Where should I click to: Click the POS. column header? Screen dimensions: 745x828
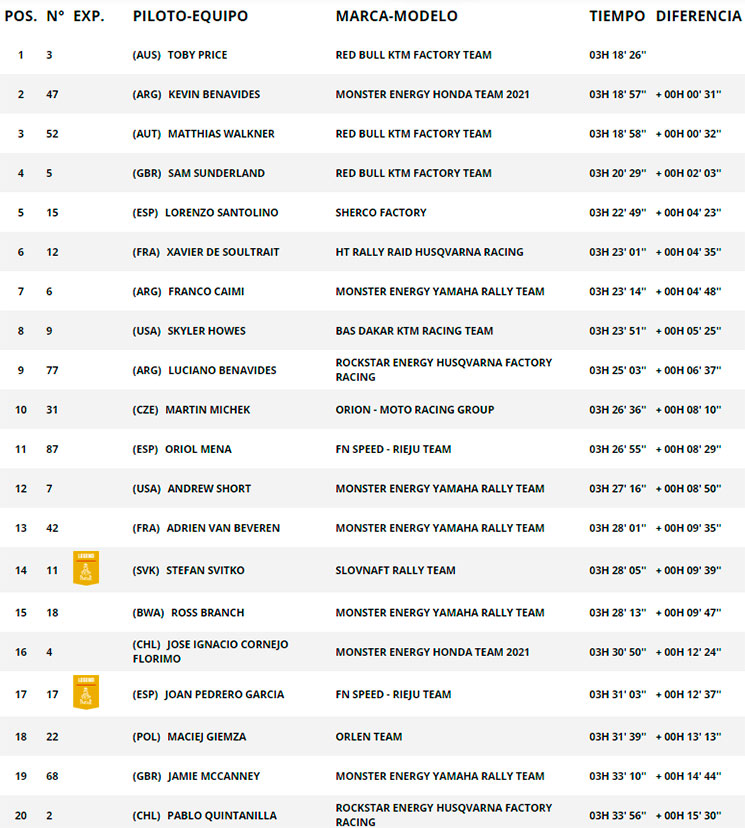21,16
